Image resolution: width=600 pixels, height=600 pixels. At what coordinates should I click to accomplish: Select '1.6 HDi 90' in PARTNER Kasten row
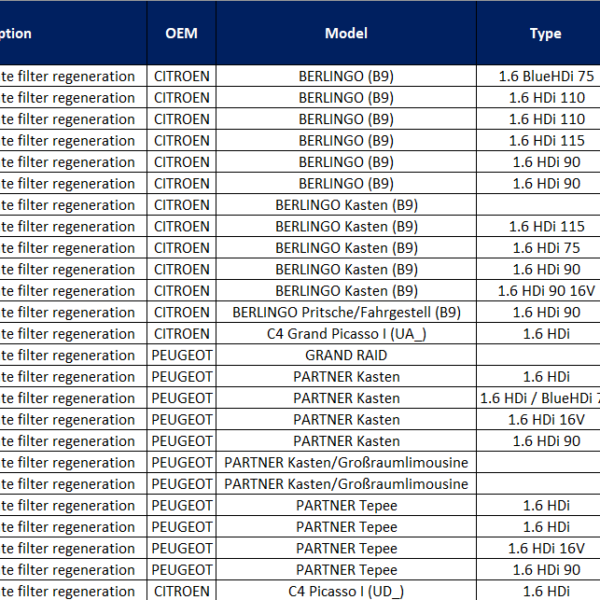coord(538,440)
